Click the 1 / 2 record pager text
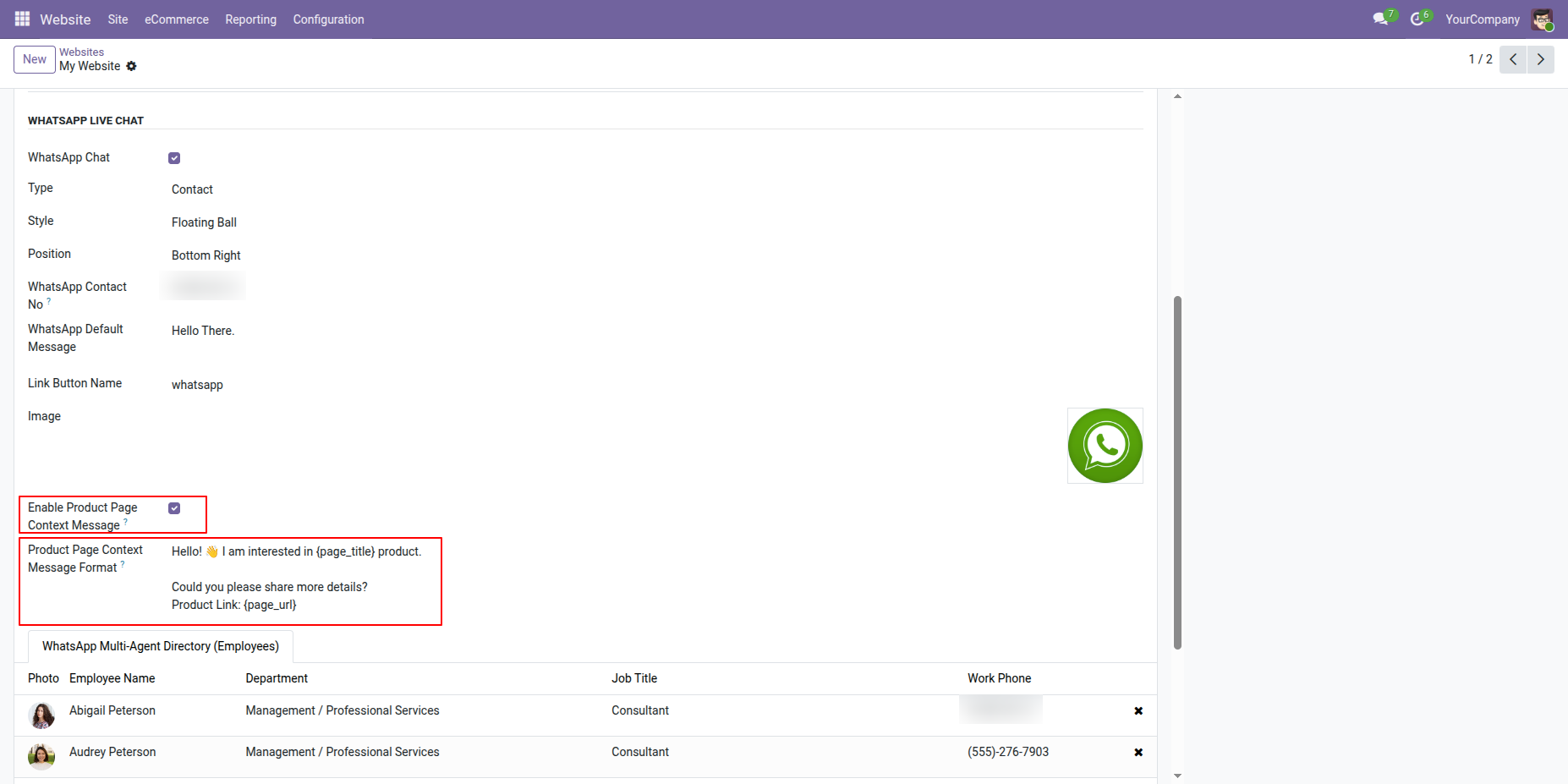 (1480, 59)
